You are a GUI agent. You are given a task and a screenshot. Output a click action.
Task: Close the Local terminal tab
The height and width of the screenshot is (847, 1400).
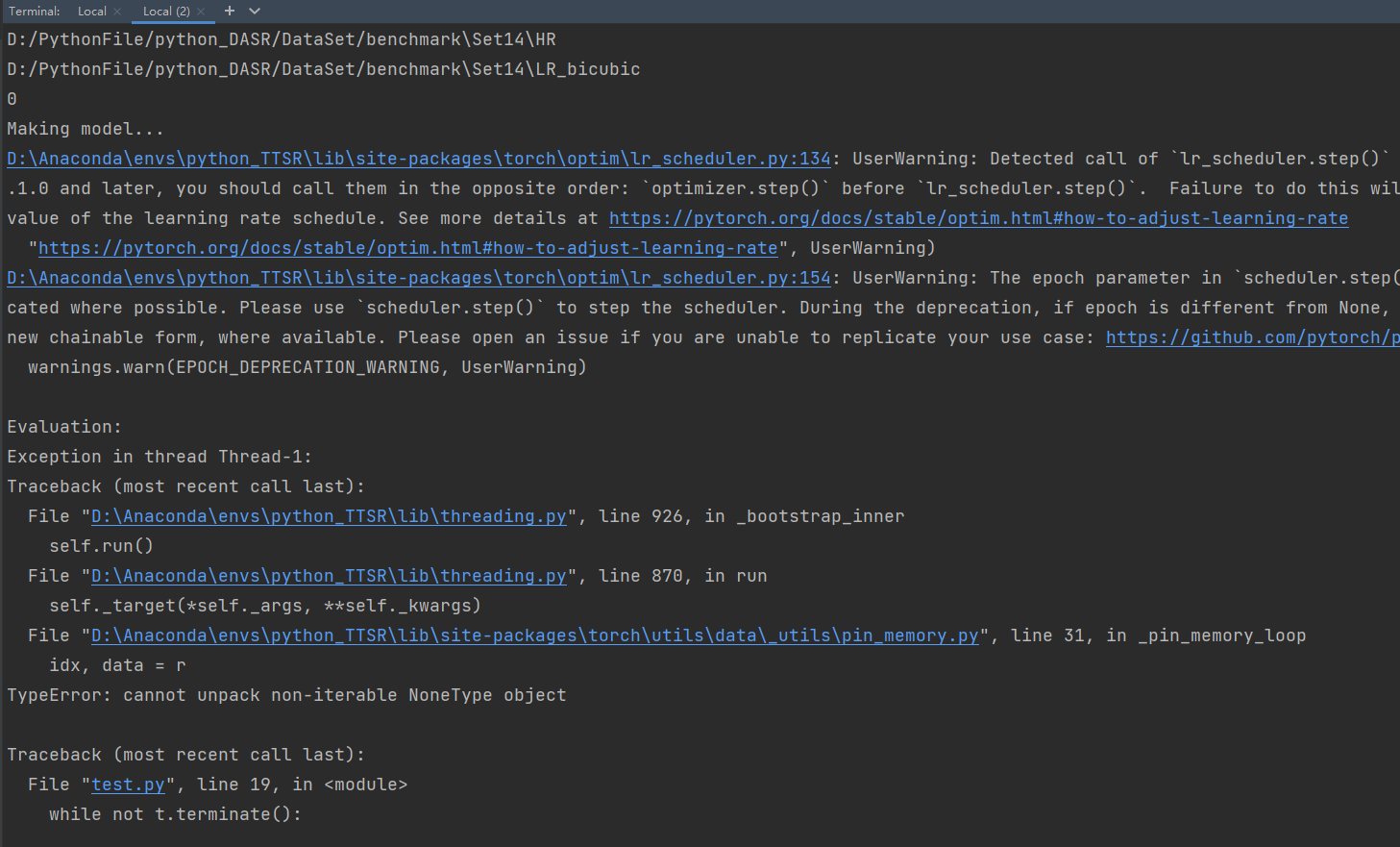click(x=117, y=12)
